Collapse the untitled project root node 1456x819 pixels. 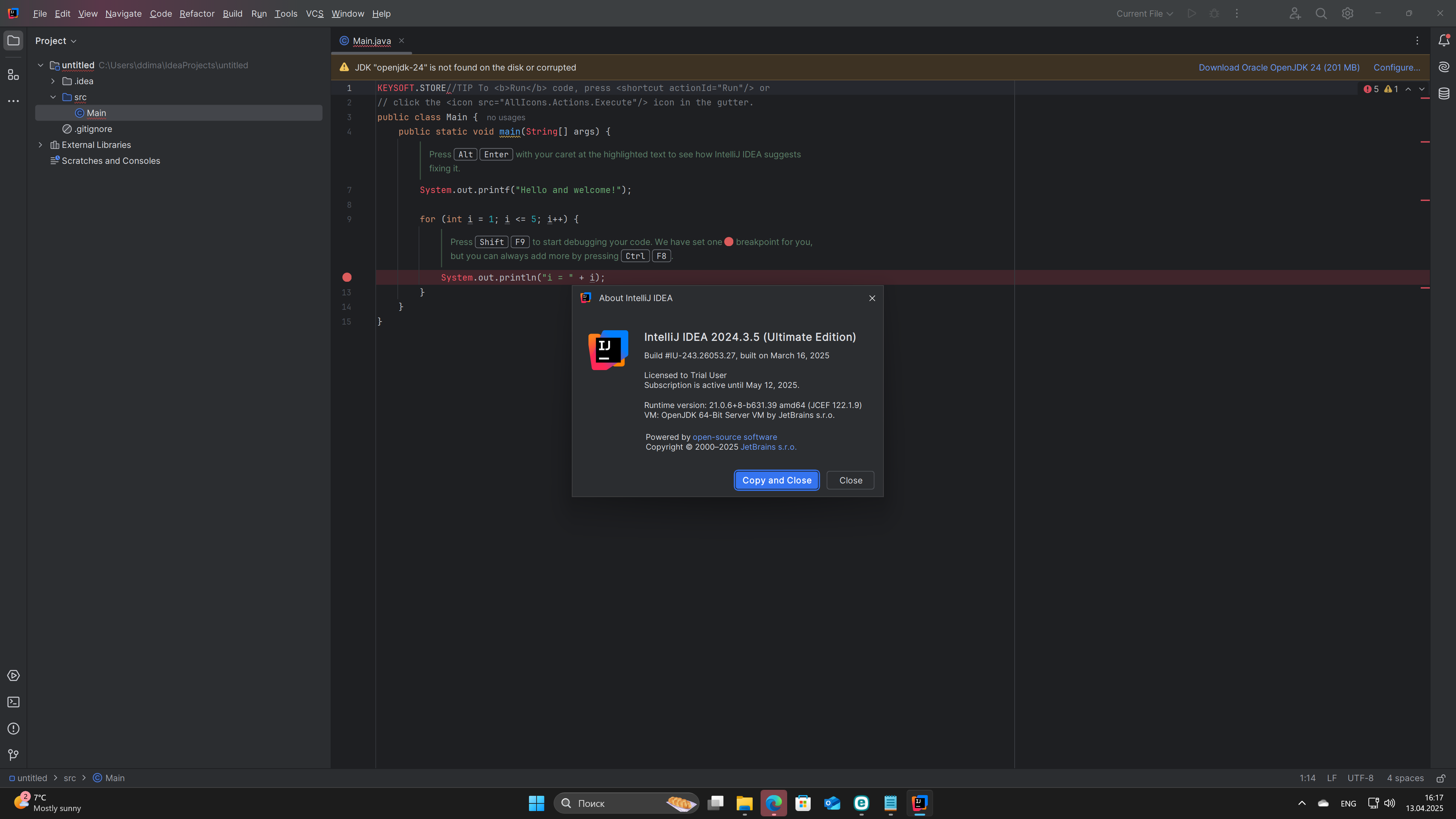[x=41, y=66]
